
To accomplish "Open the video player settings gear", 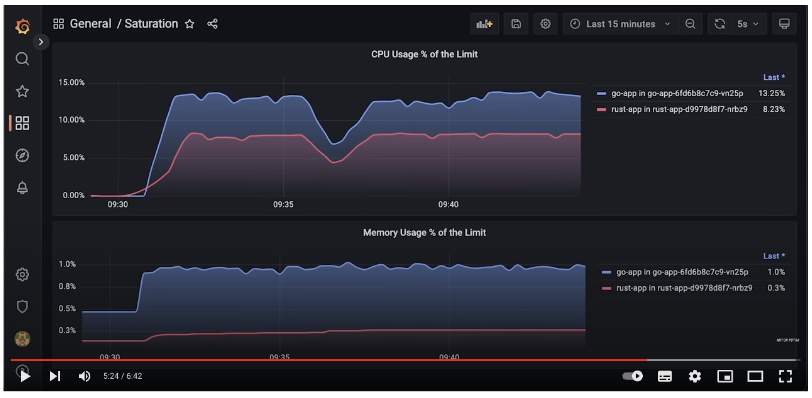I will (x=694, y=376).
